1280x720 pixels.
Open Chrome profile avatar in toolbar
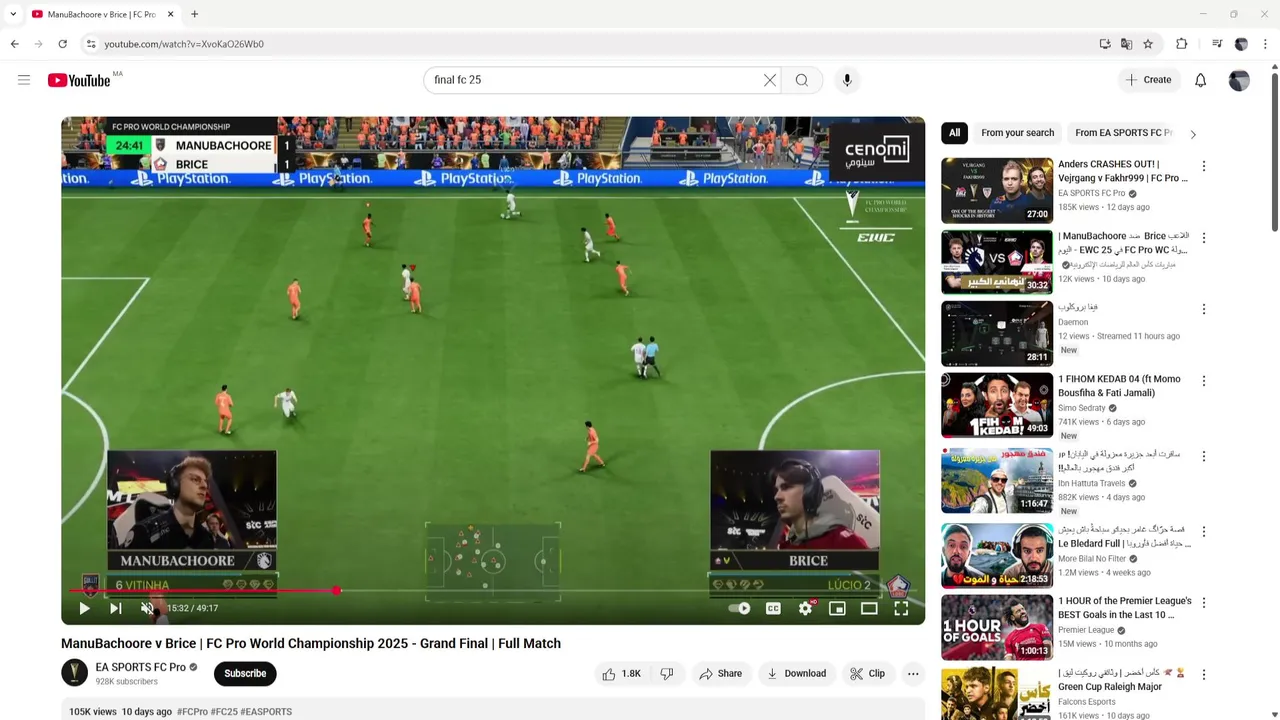pos(1241,44)
